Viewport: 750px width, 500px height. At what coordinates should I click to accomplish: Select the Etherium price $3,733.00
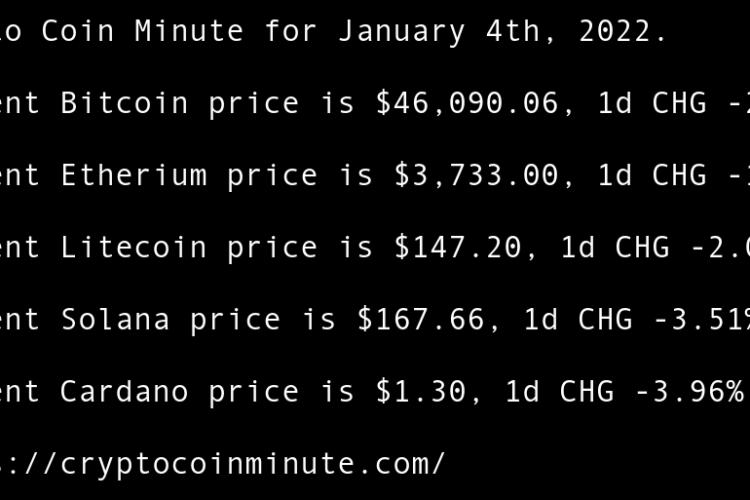tap(476, 175)
